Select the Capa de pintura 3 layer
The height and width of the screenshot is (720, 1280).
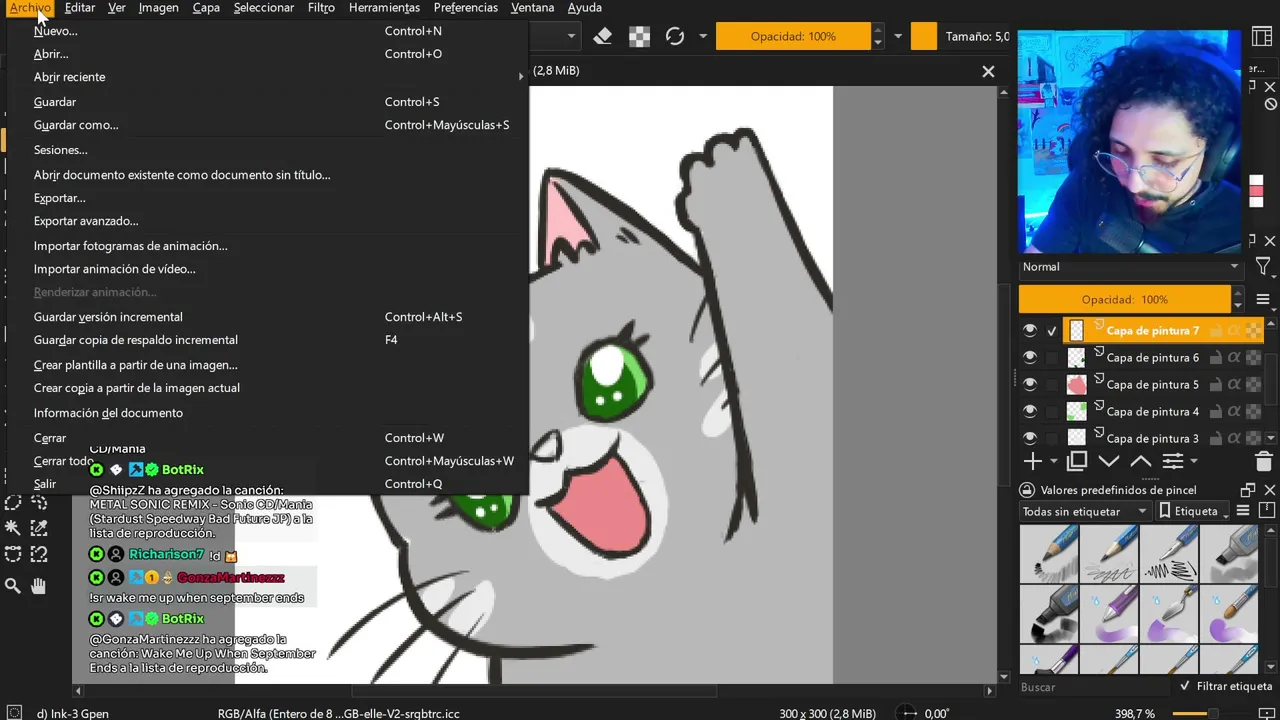coord(1152,438)
